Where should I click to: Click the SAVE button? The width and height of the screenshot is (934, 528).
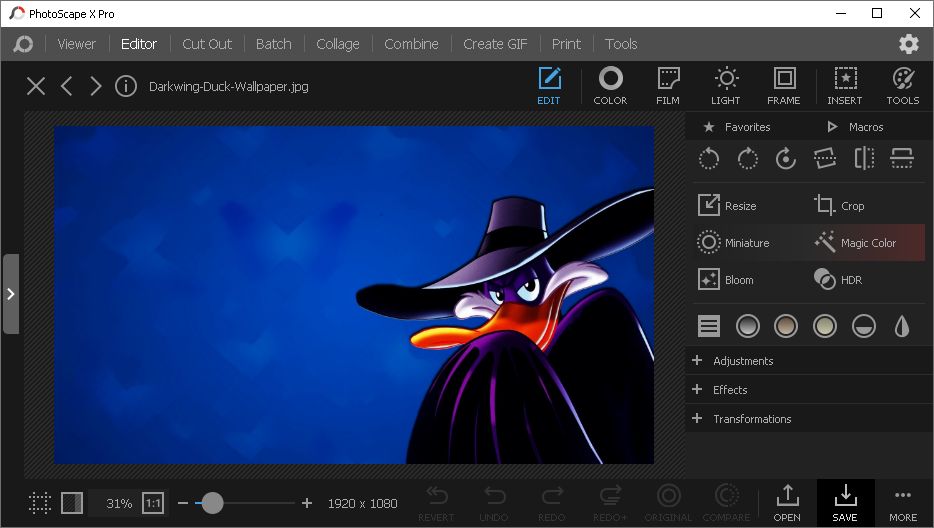(845, 504)
